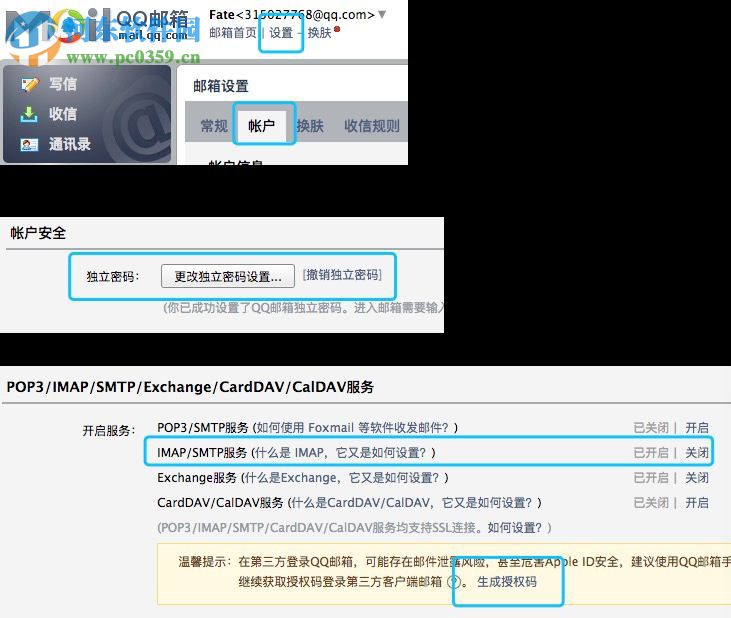Click the 更改独立密码设置 button
This screenshot has width=731, height=618.
pos(228,276)
